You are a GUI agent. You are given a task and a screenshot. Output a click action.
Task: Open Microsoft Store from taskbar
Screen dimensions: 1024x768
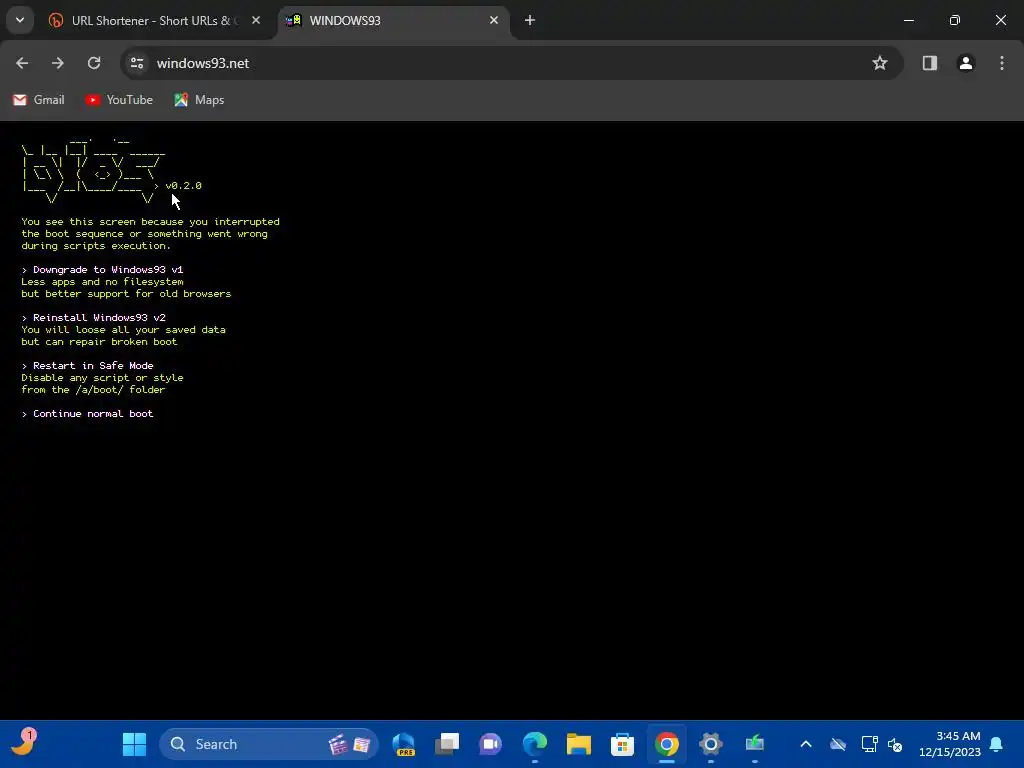(x=622, y=744)
